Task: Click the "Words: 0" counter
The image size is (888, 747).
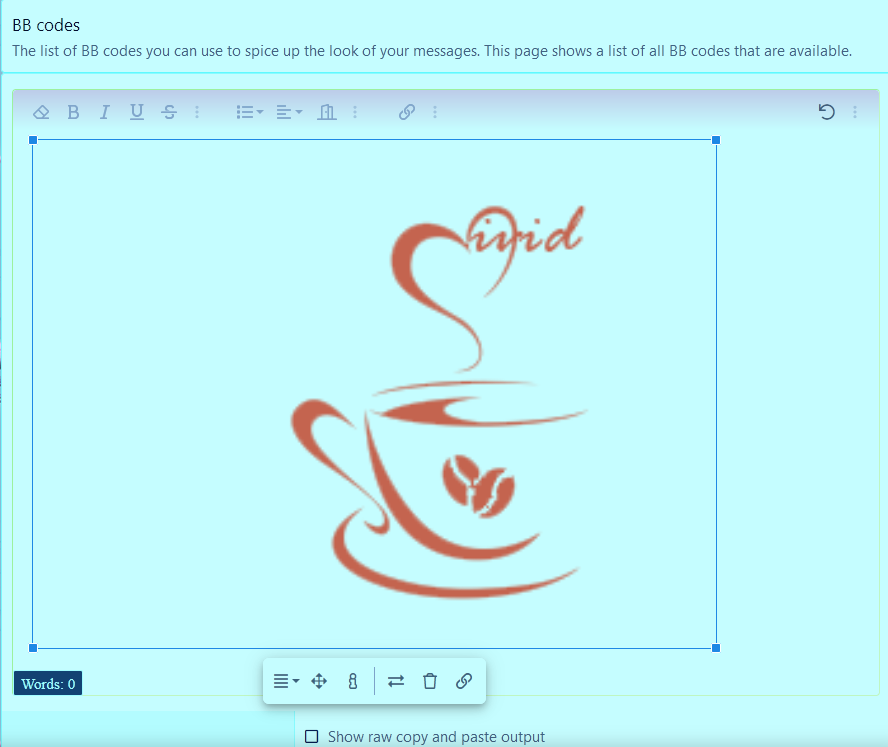Action: coord(48,684)
